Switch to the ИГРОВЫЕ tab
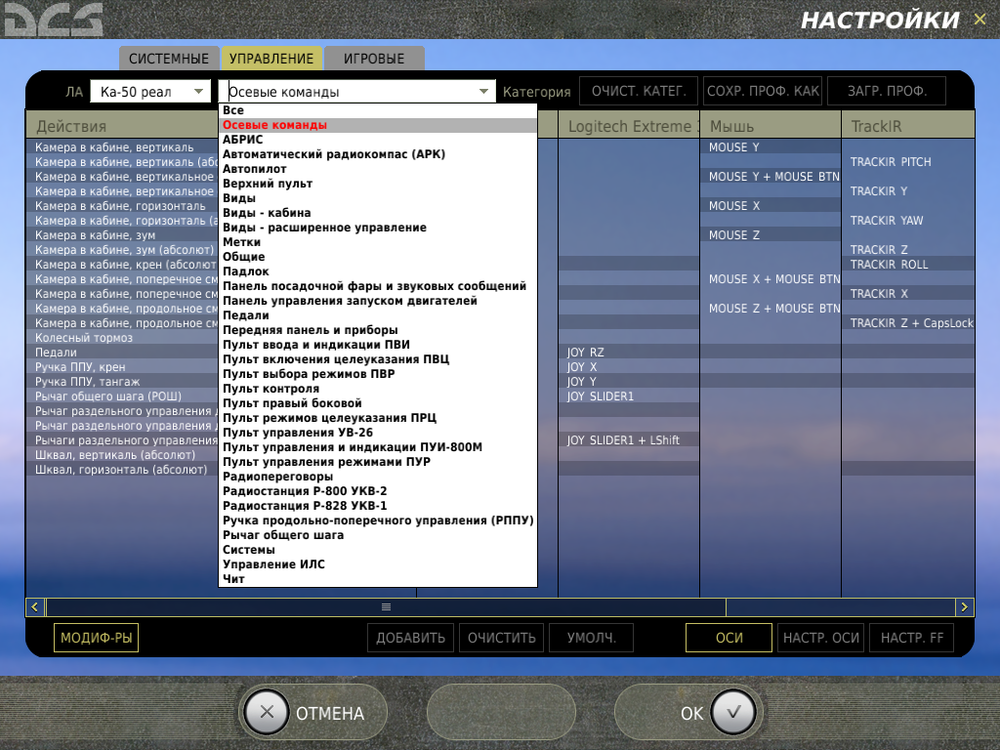 click(x=374, y=58)
